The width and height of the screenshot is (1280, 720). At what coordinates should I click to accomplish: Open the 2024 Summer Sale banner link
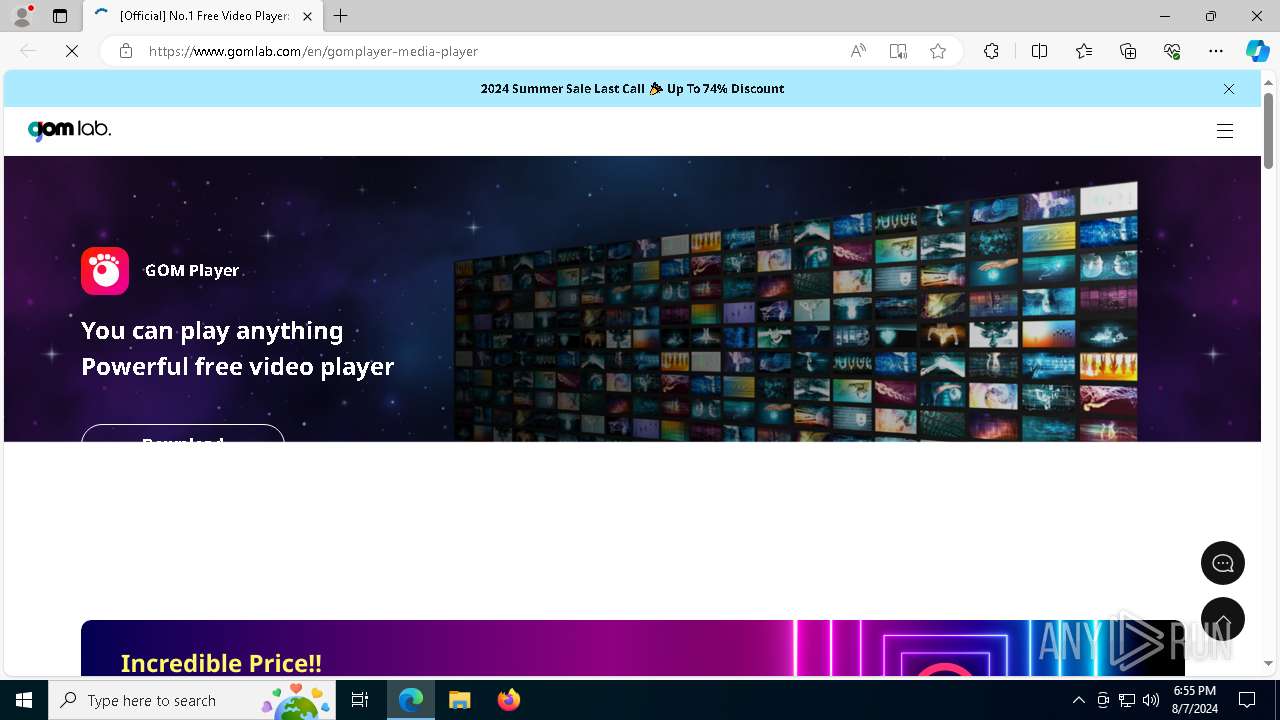pos(632,89)
